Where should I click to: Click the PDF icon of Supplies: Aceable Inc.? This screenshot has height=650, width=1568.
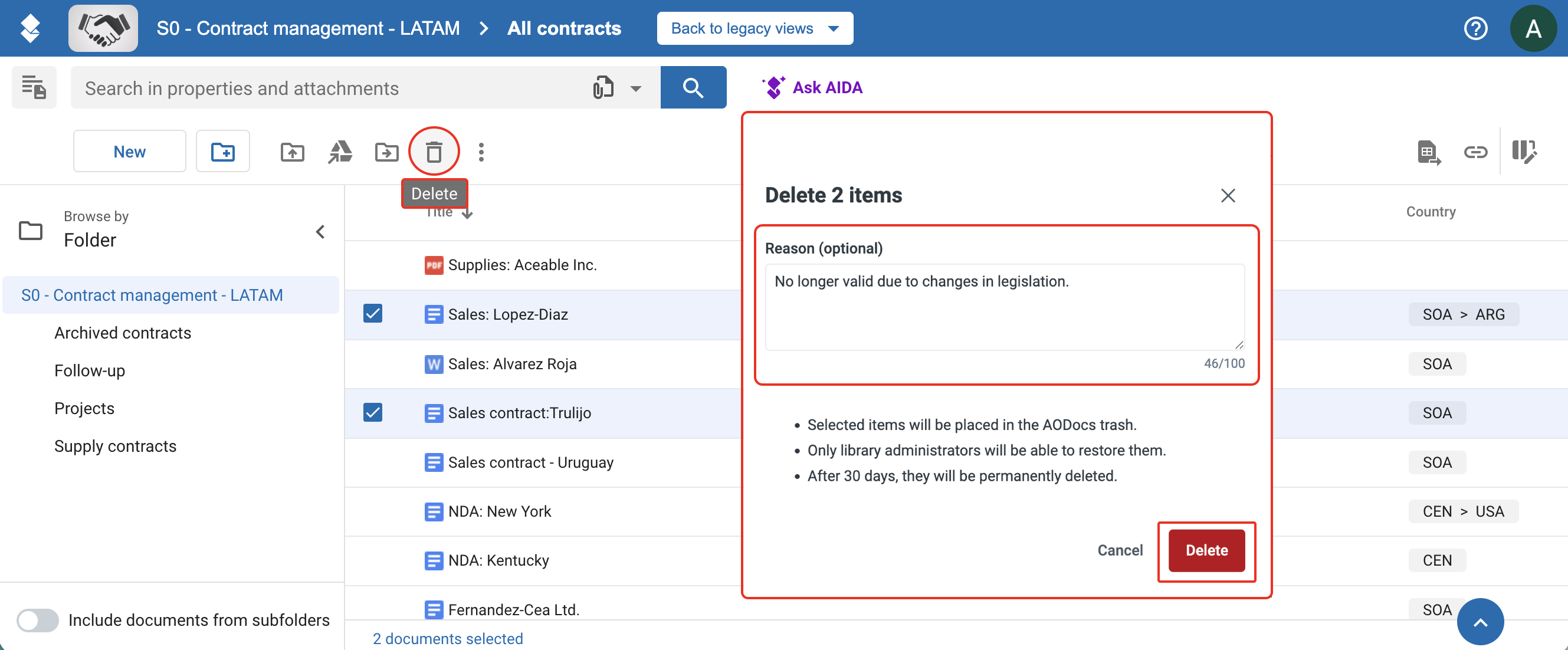click(434, 265)
